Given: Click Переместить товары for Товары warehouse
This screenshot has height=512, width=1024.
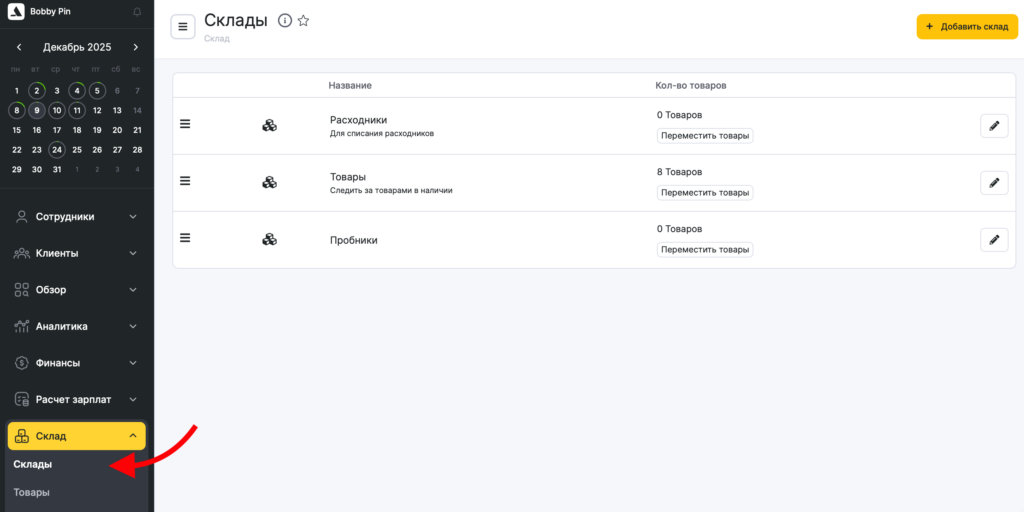Looking at the screenshot, I should pyautogui.click(x=704, y=192).
